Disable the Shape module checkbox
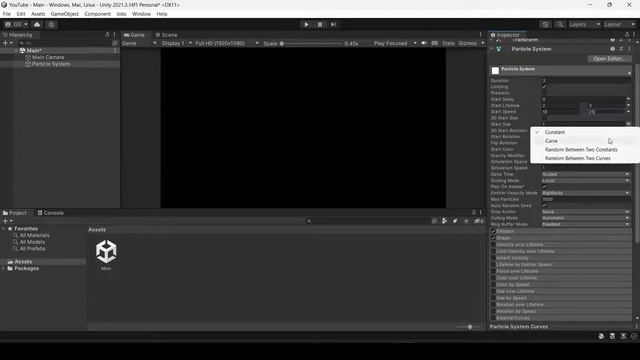 [493, 238]
